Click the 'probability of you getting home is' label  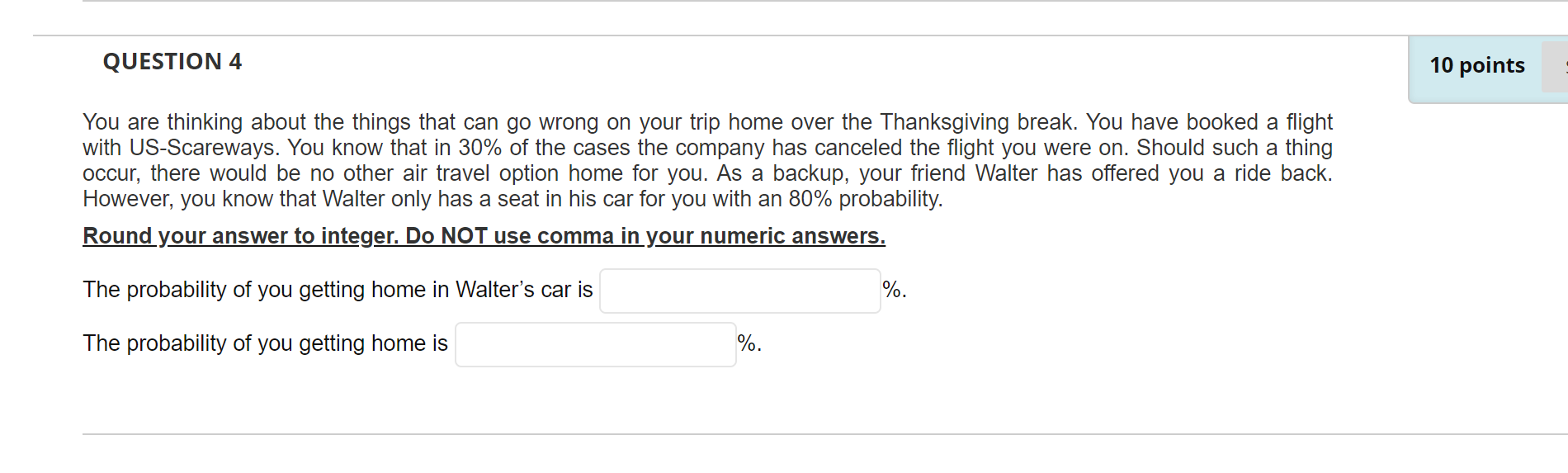click(265, 343)
